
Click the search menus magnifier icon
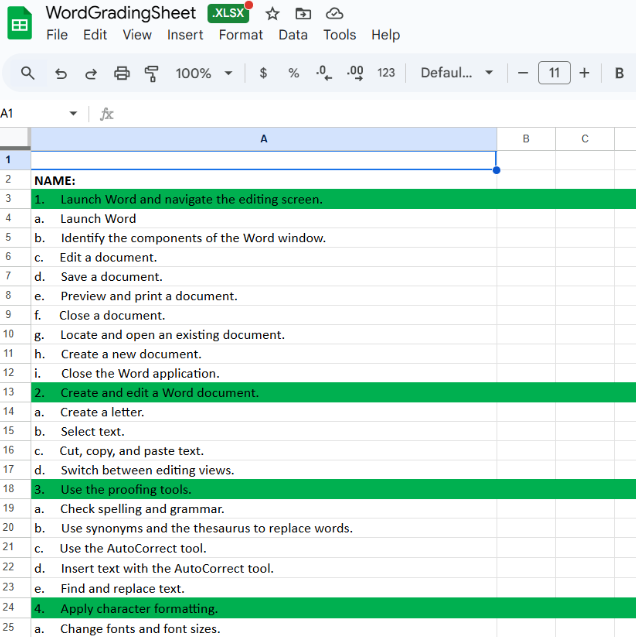[x=28, y=74]
